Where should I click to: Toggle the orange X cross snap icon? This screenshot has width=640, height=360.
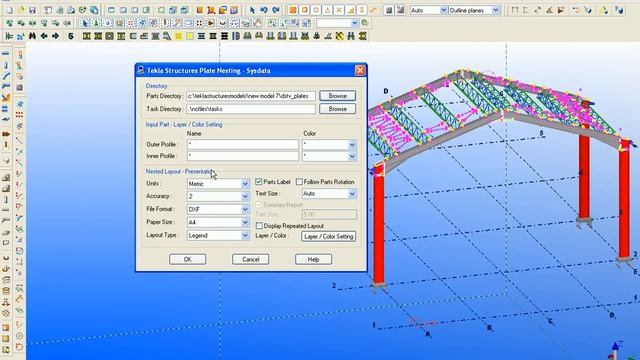(x=339, y=10)
